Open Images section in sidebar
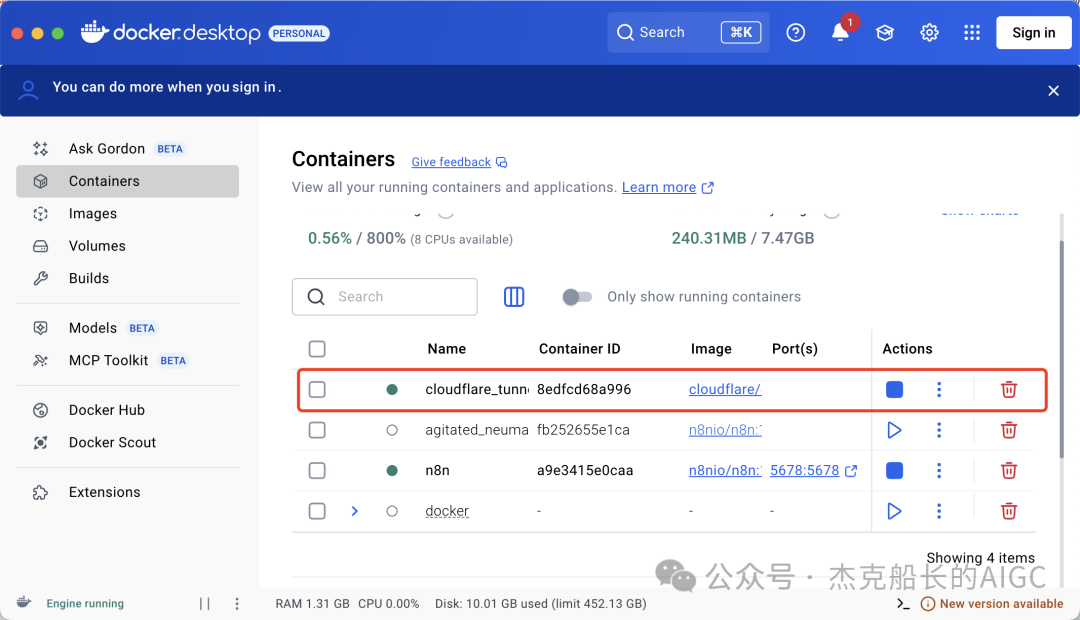This screenshot has width=1080, height=620. pyautogui.click(x=127, y=214)
